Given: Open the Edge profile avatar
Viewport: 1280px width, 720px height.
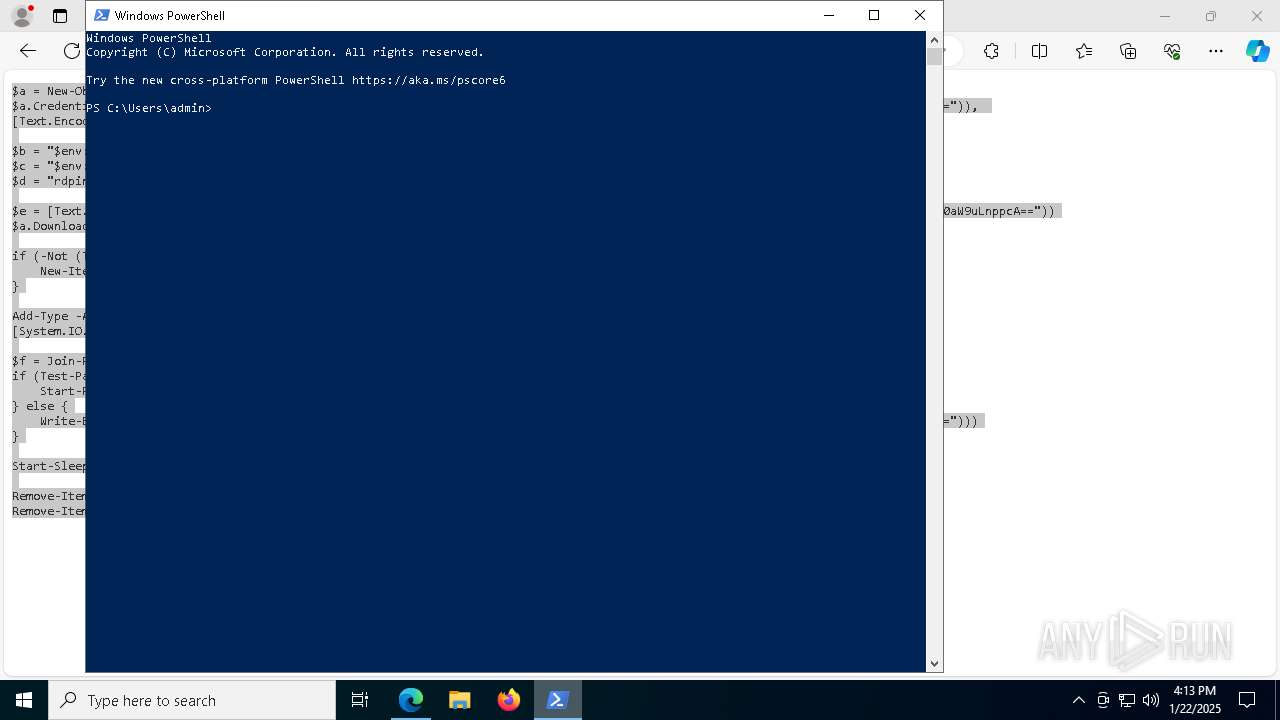Looking at the screenshot, I should tap(22, 16).
